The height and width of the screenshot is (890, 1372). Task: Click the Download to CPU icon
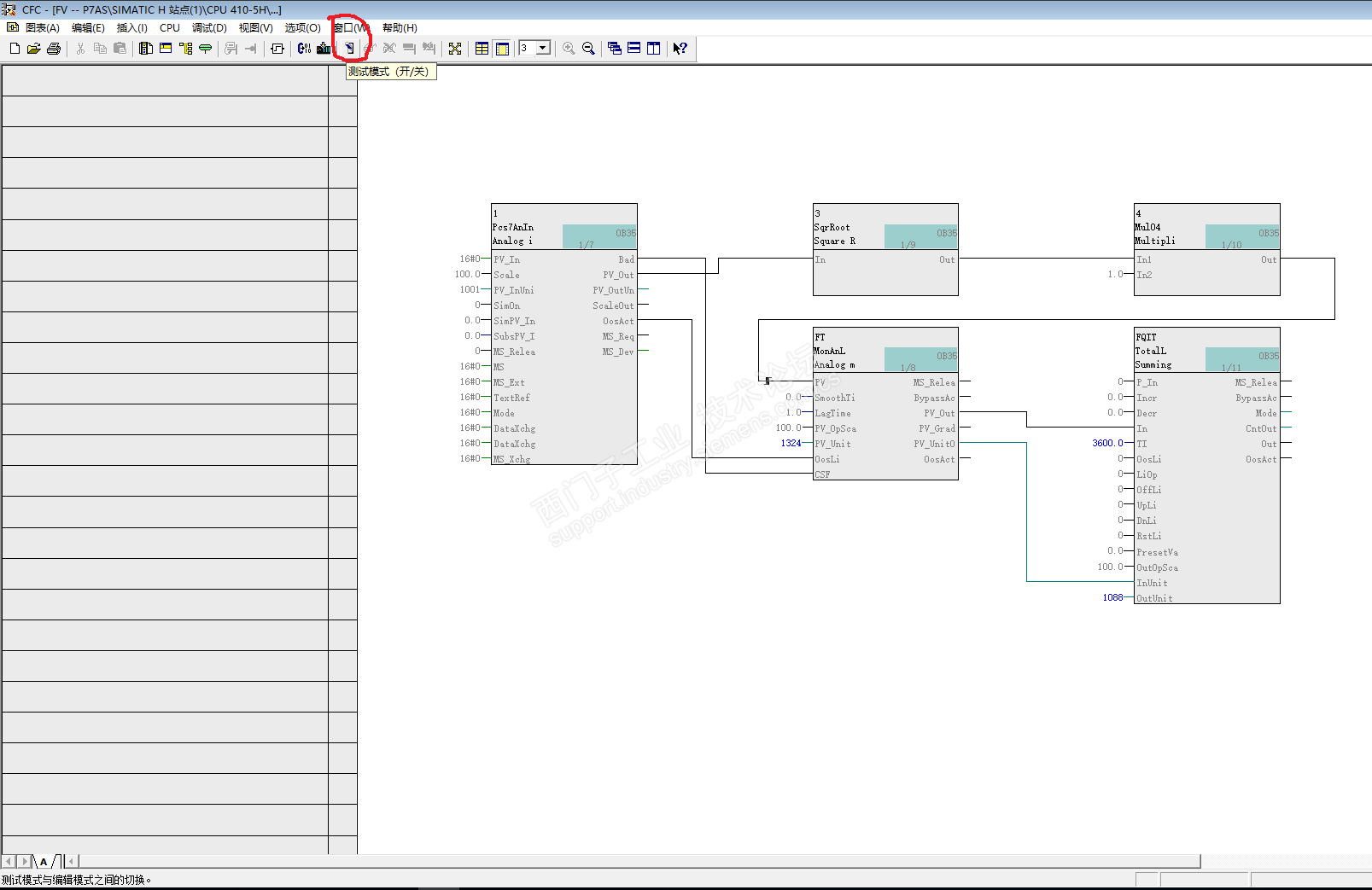(x=324, y=49)
